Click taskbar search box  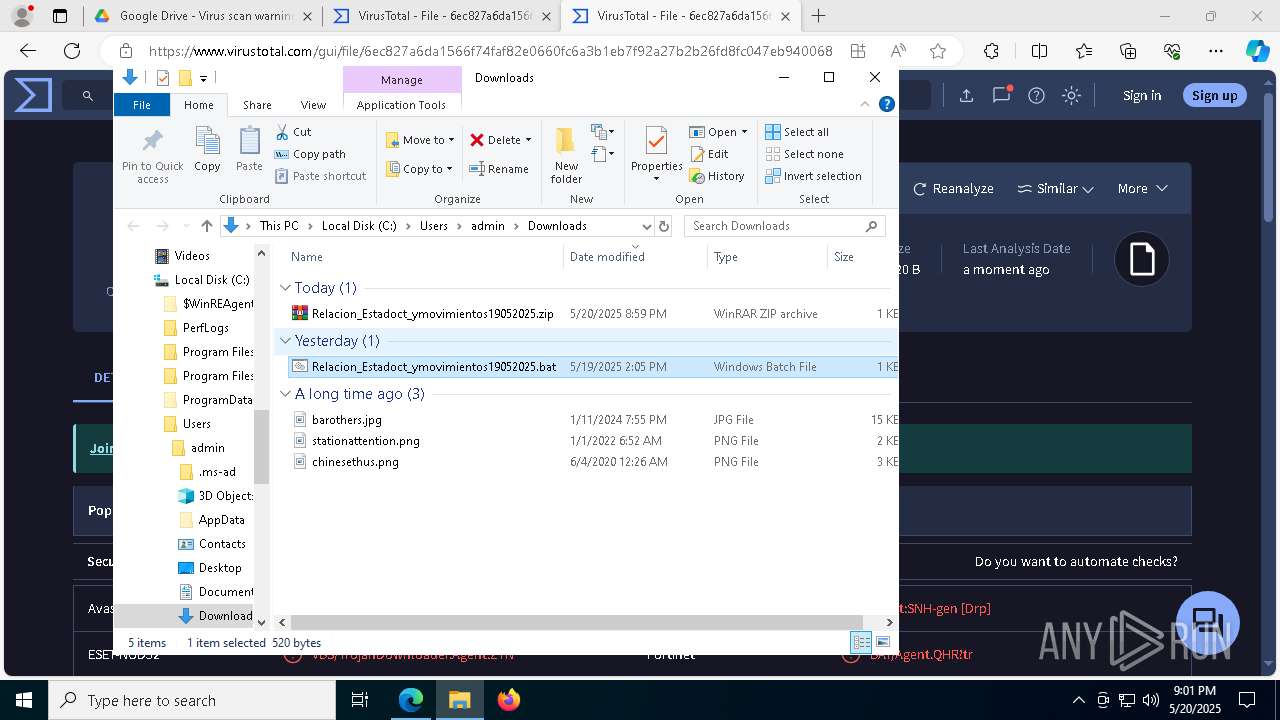pyautogui.click(x=192, y=700)
